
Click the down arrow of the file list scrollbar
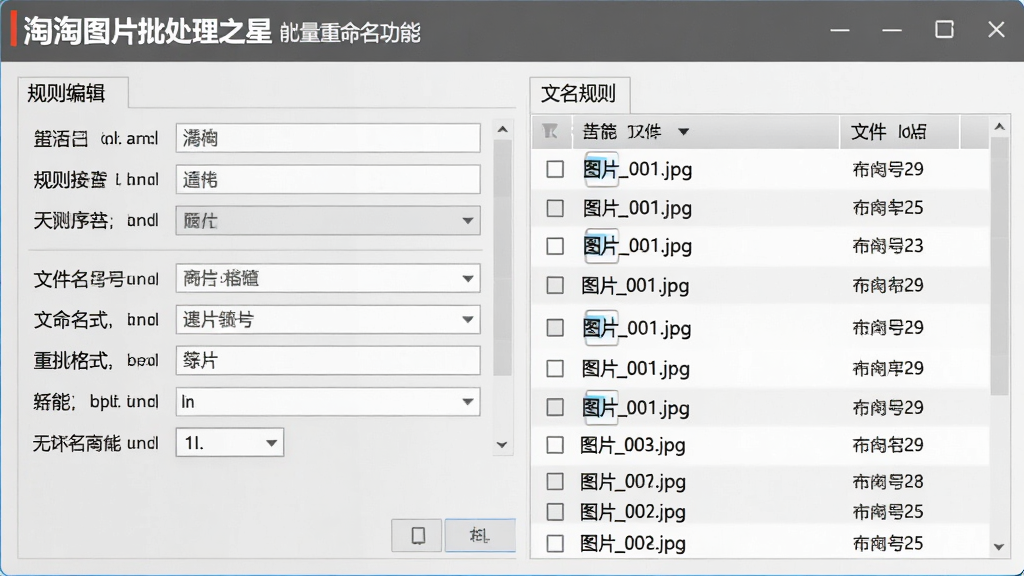999,547
